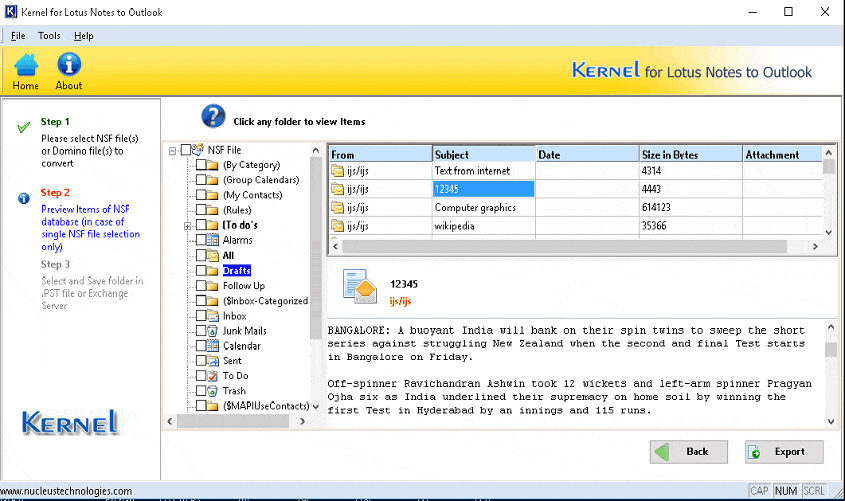Screen dimensions: 845x501
Task: Click the Calendar folder icon in tree
Action: click(213, 346)
